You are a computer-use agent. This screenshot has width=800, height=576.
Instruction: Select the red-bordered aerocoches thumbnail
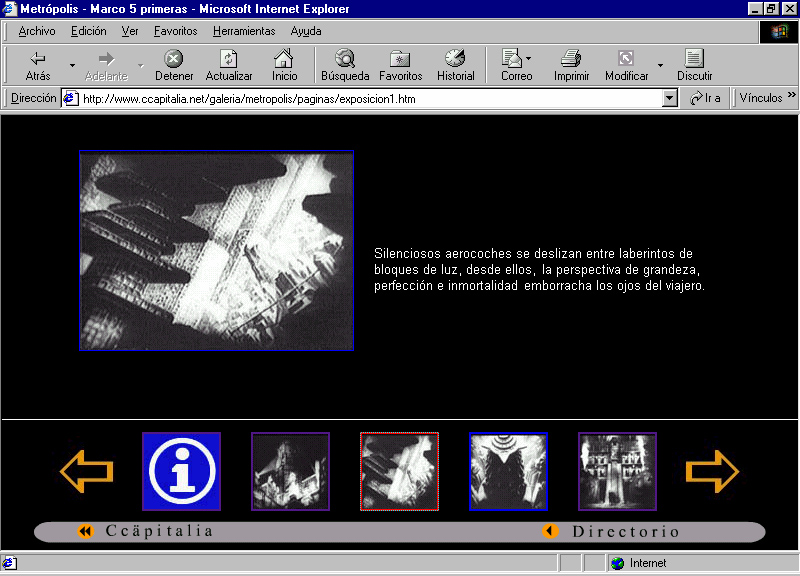point(399,471)
